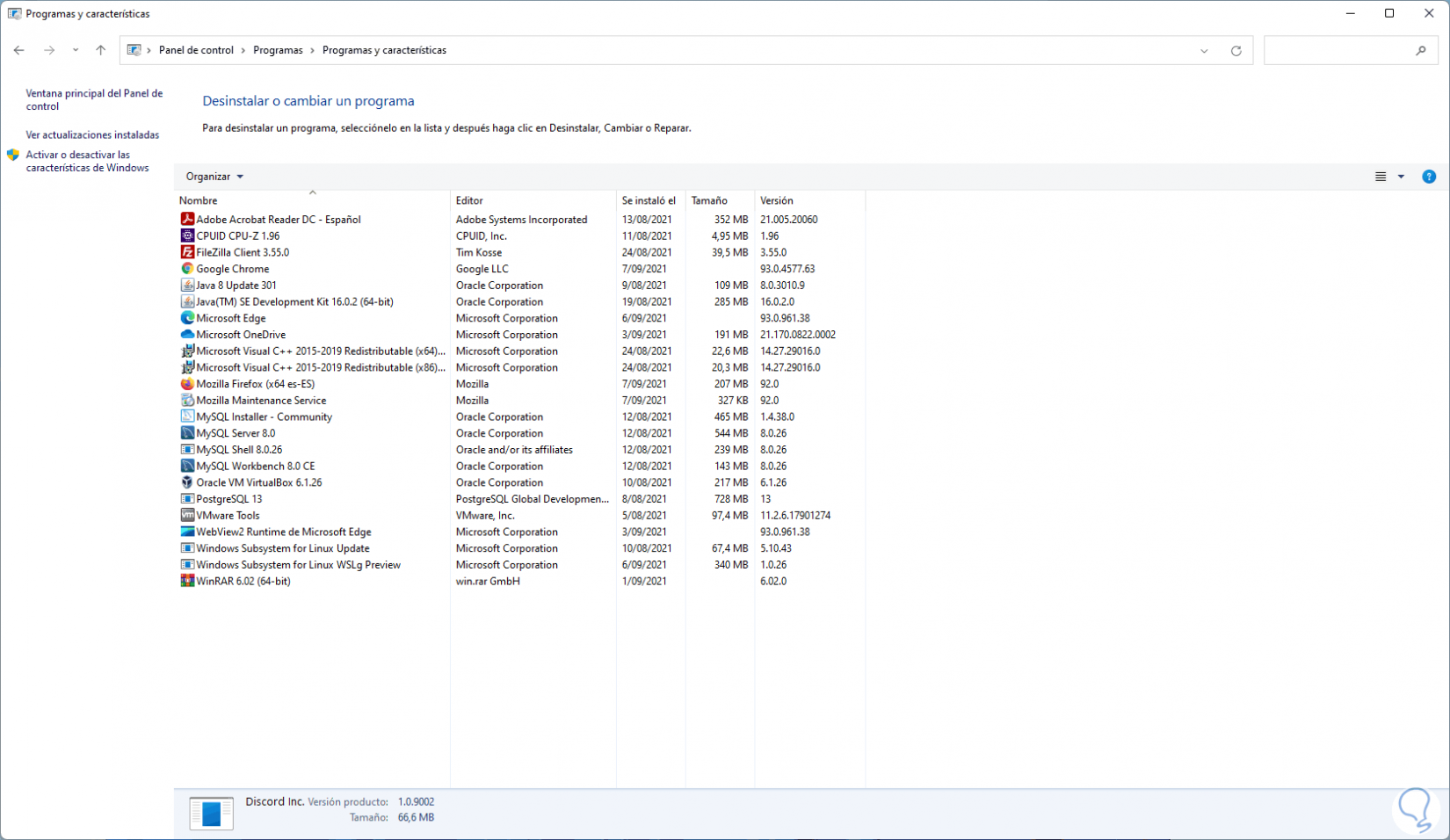Select the VMware Tools program name
Image resolution: width=1450 pixels, height=840 pixels.
228,516
